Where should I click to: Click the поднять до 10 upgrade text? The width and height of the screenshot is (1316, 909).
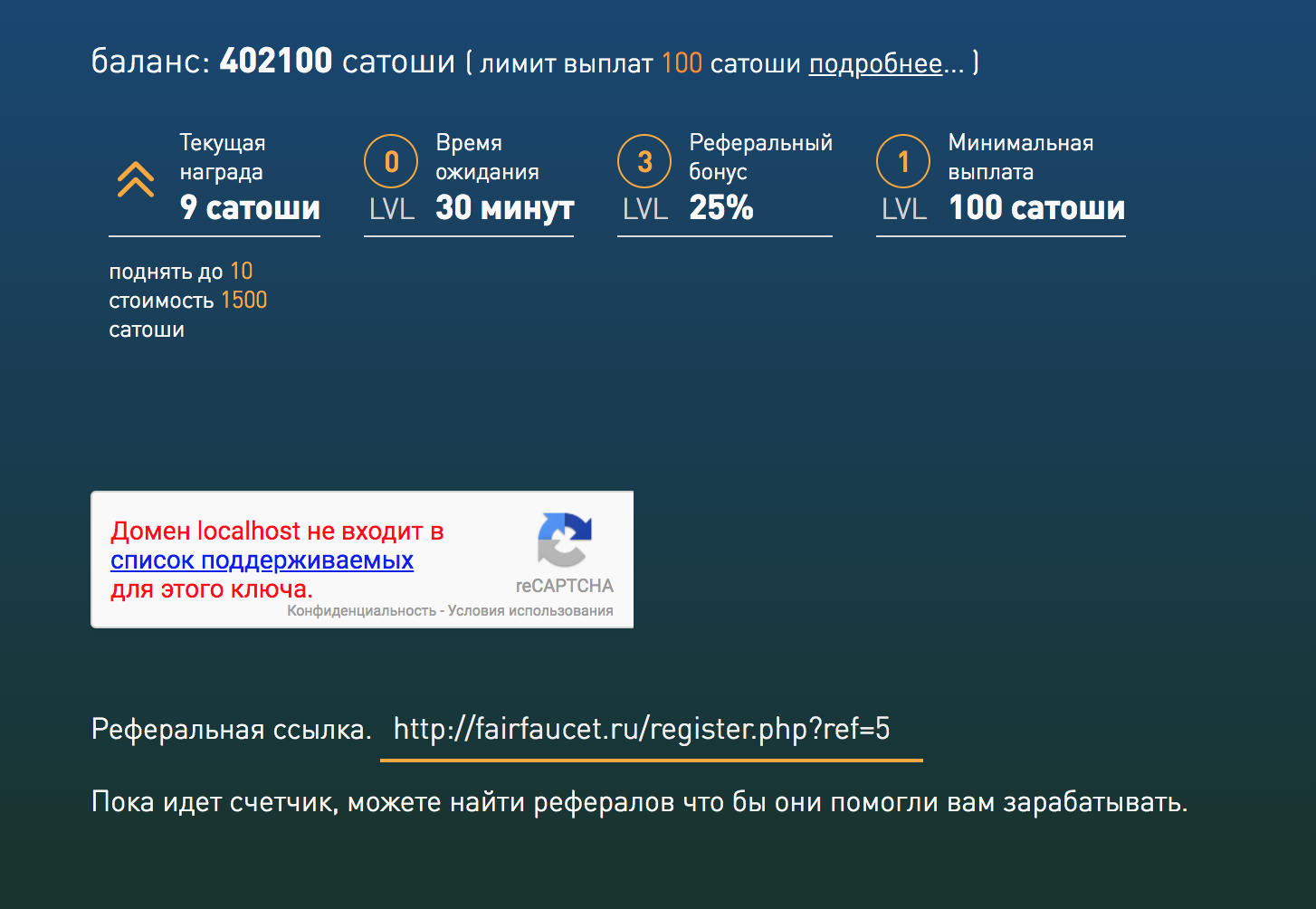181,272
